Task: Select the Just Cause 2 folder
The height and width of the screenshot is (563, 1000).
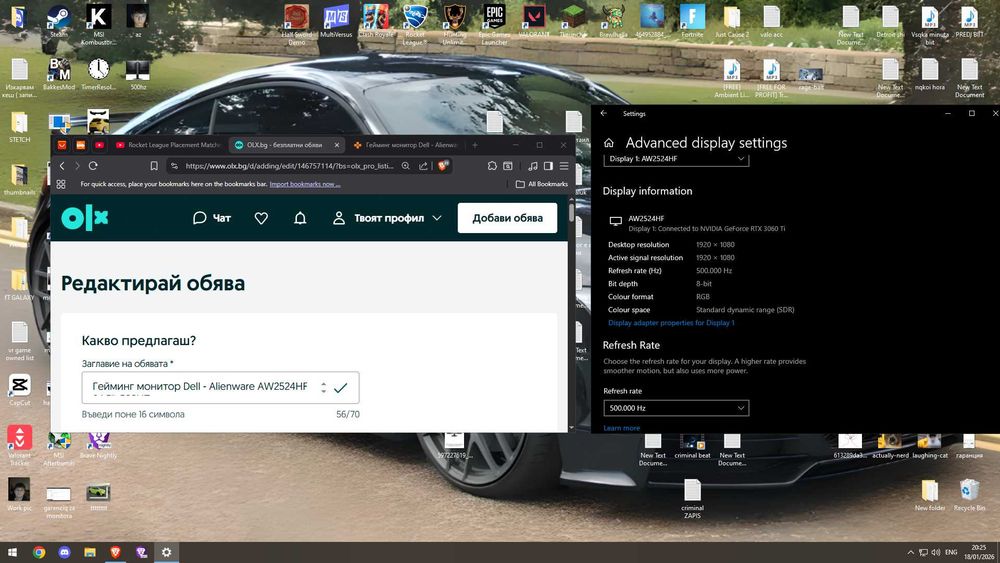Action: click(x=732, y=20)
